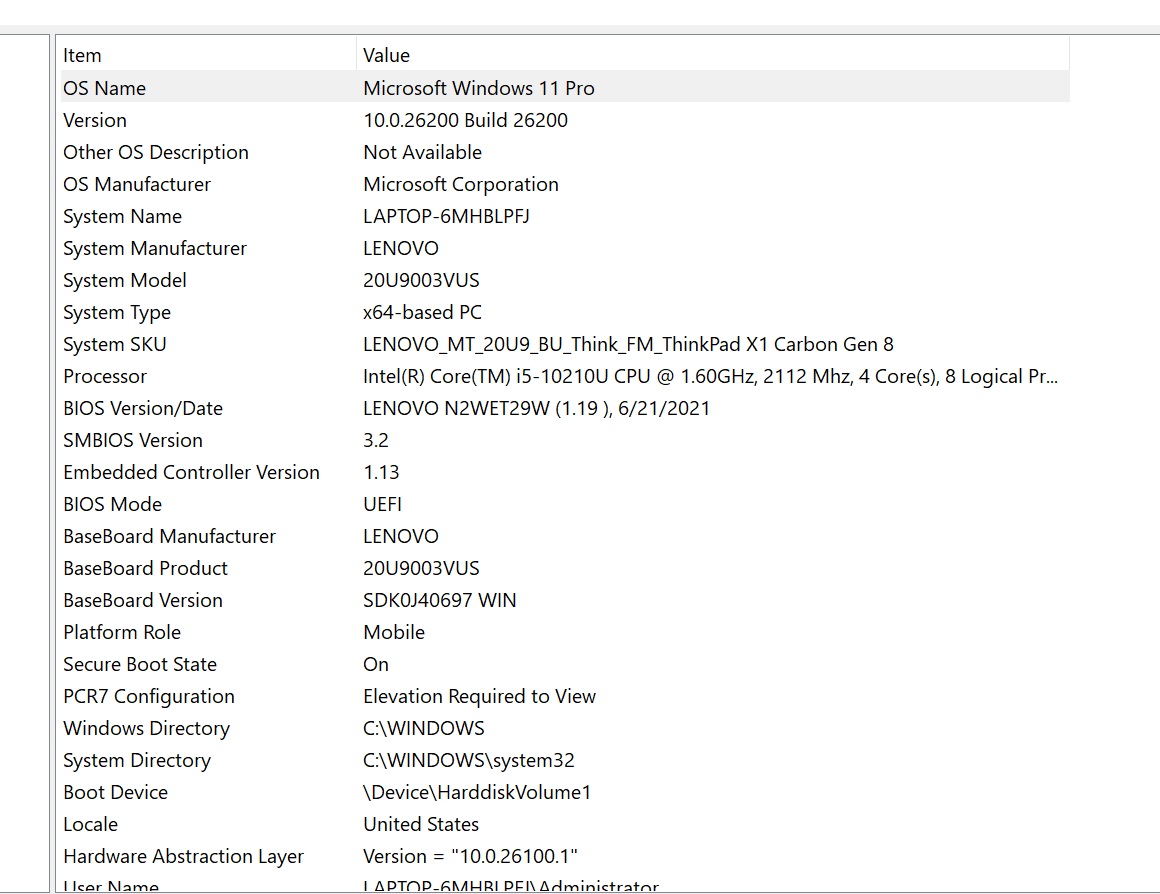Select the System Manufacturer row

pyautogui.click(x=564, y=248)
